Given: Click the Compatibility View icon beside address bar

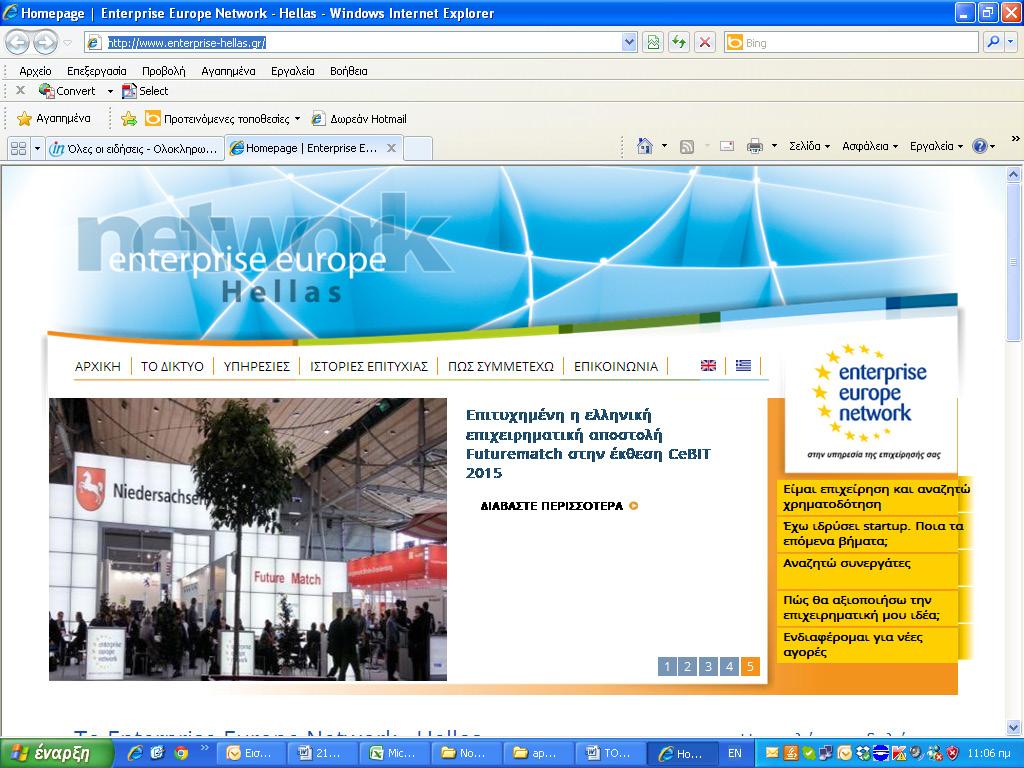Looking at the screenshot, I should point(653,42).
